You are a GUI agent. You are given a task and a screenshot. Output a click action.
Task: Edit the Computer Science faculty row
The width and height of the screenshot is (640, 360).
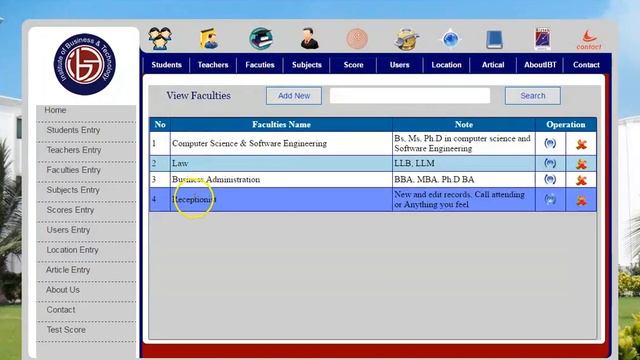click(550, 143)
